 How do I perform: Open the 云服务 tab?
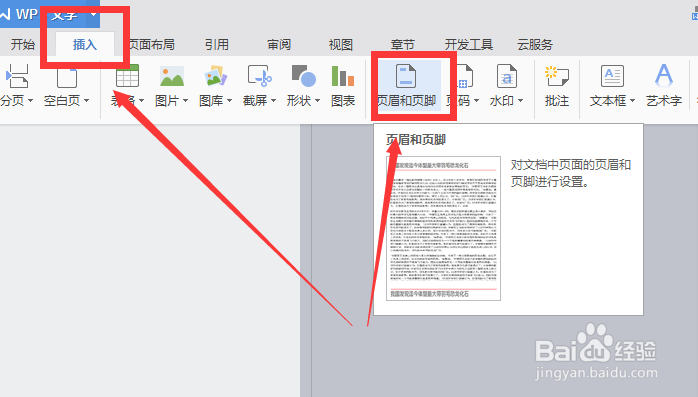(x=535, y=45)
